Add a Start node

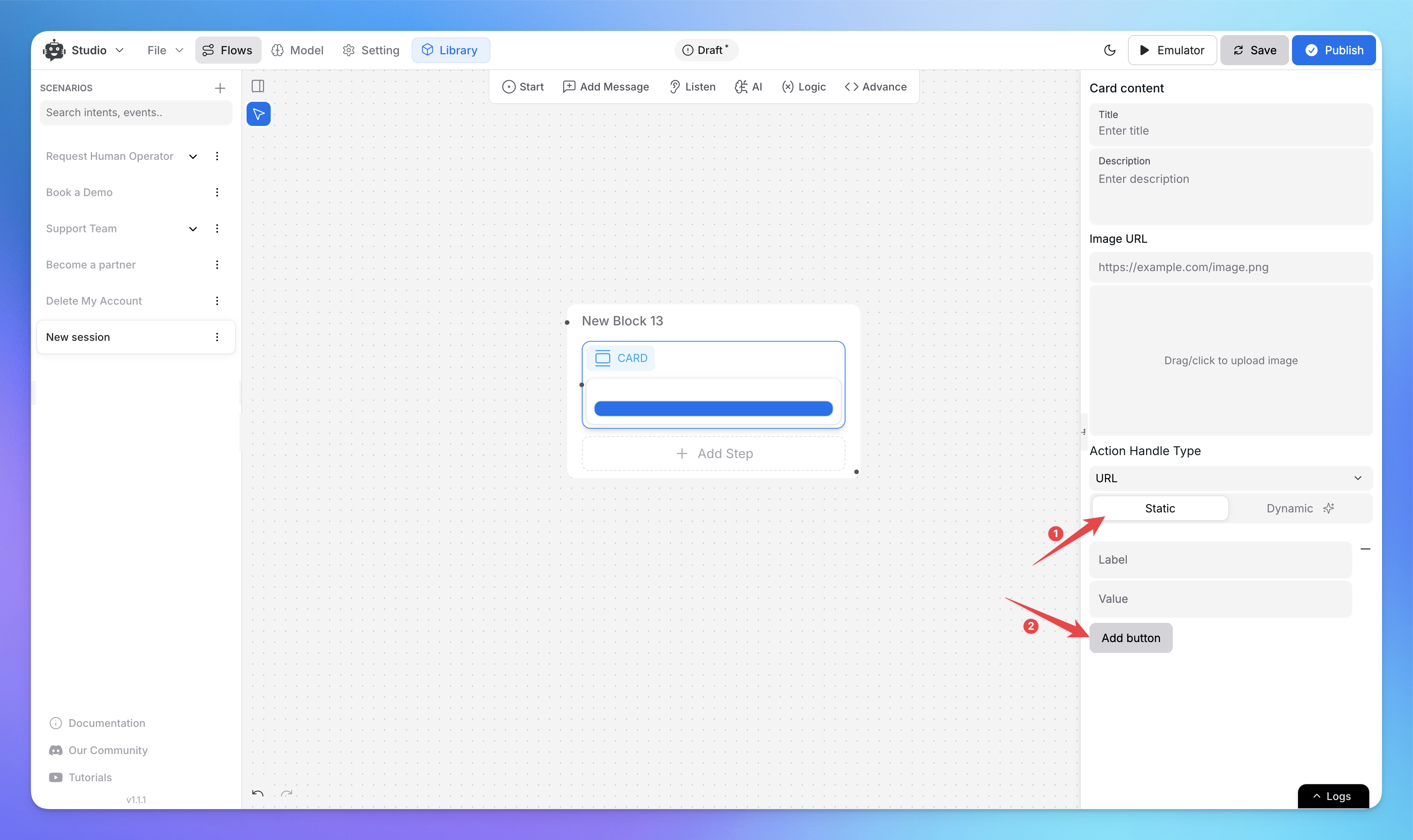click(x=523, y=87)
